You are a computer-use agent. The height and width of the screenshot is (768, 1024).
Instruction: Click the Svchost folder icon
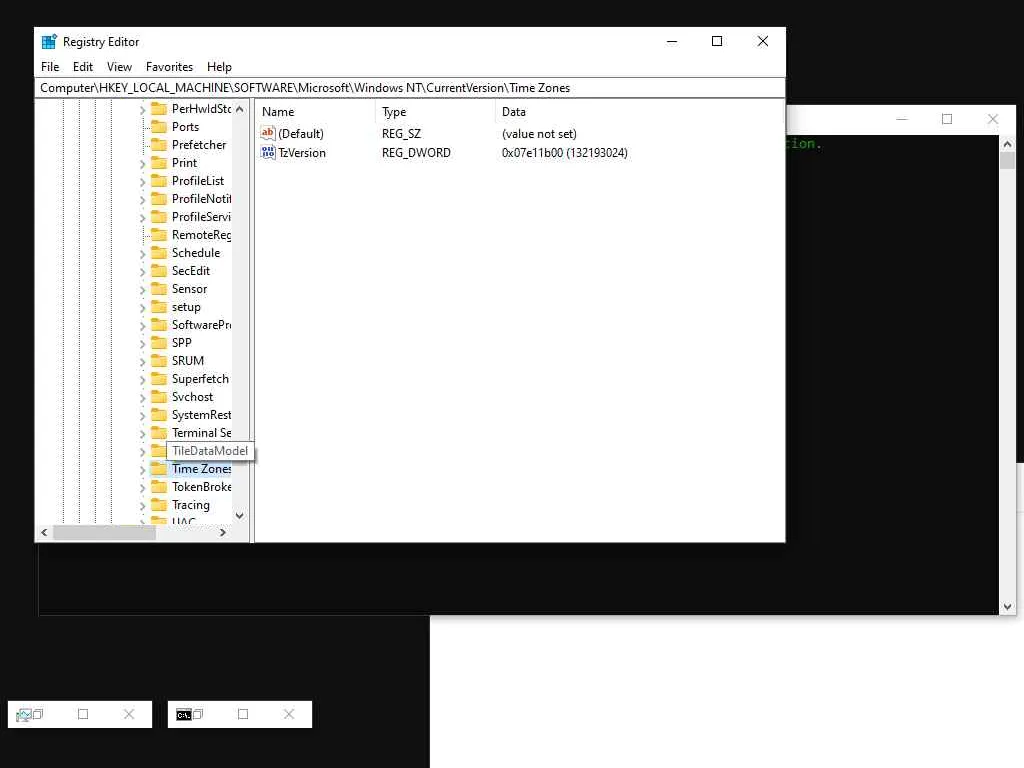click(x=159, y=397)
